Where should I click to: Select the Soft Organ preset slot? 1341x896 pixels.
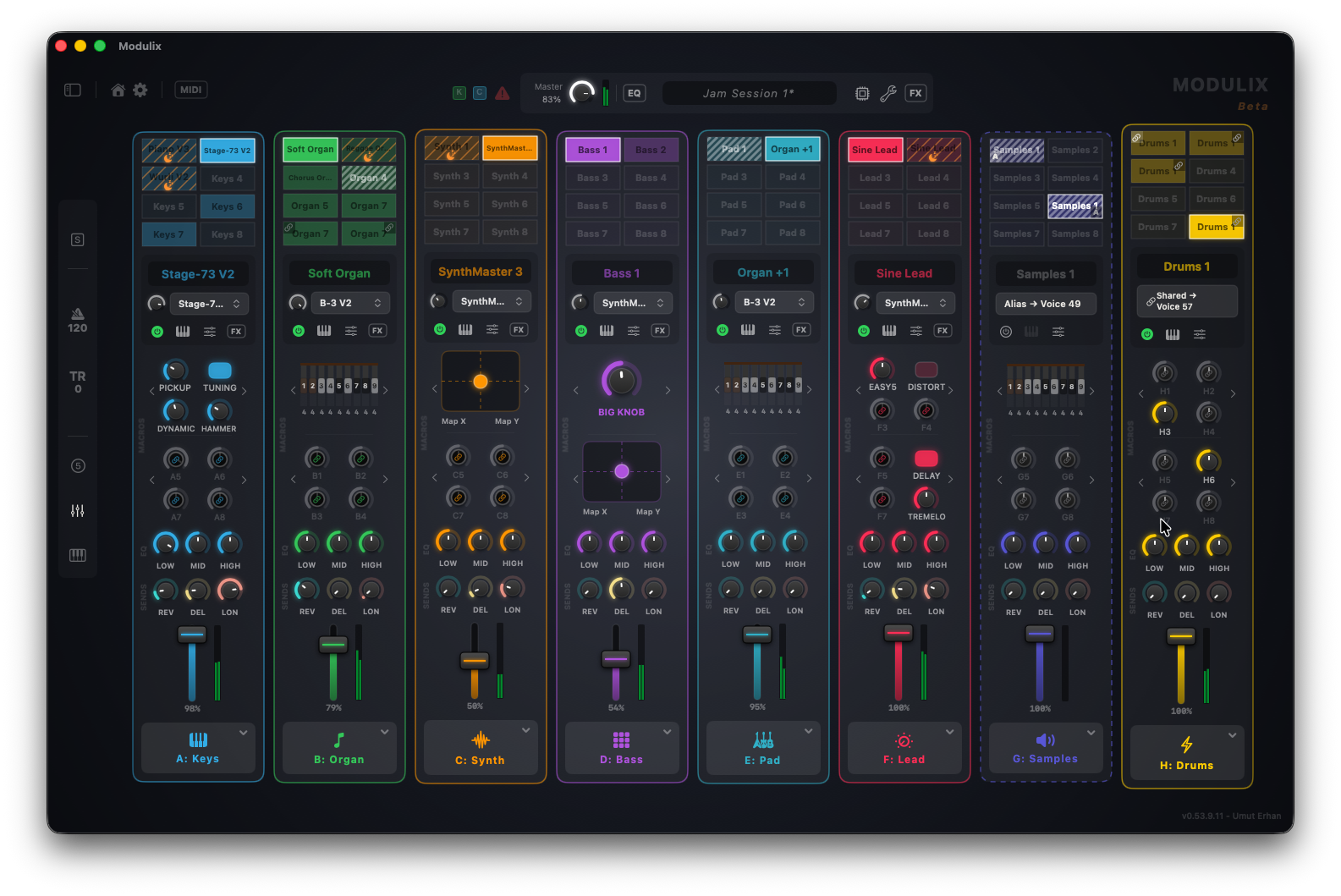pos(311,150)
